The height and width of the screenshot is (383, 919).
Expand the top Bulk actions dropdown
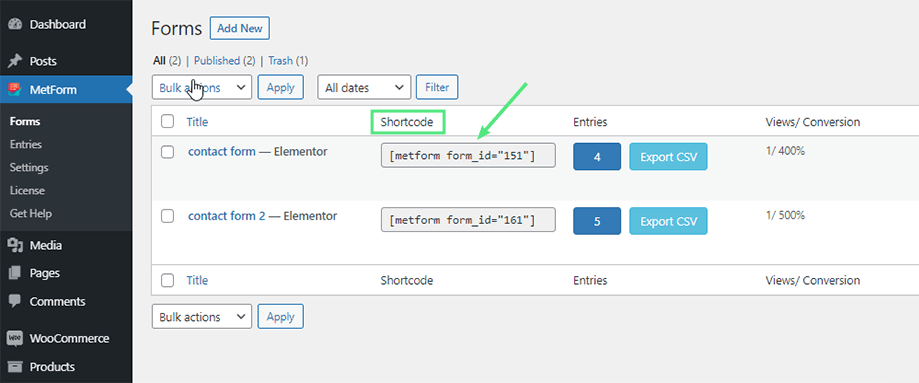(202, 87)
